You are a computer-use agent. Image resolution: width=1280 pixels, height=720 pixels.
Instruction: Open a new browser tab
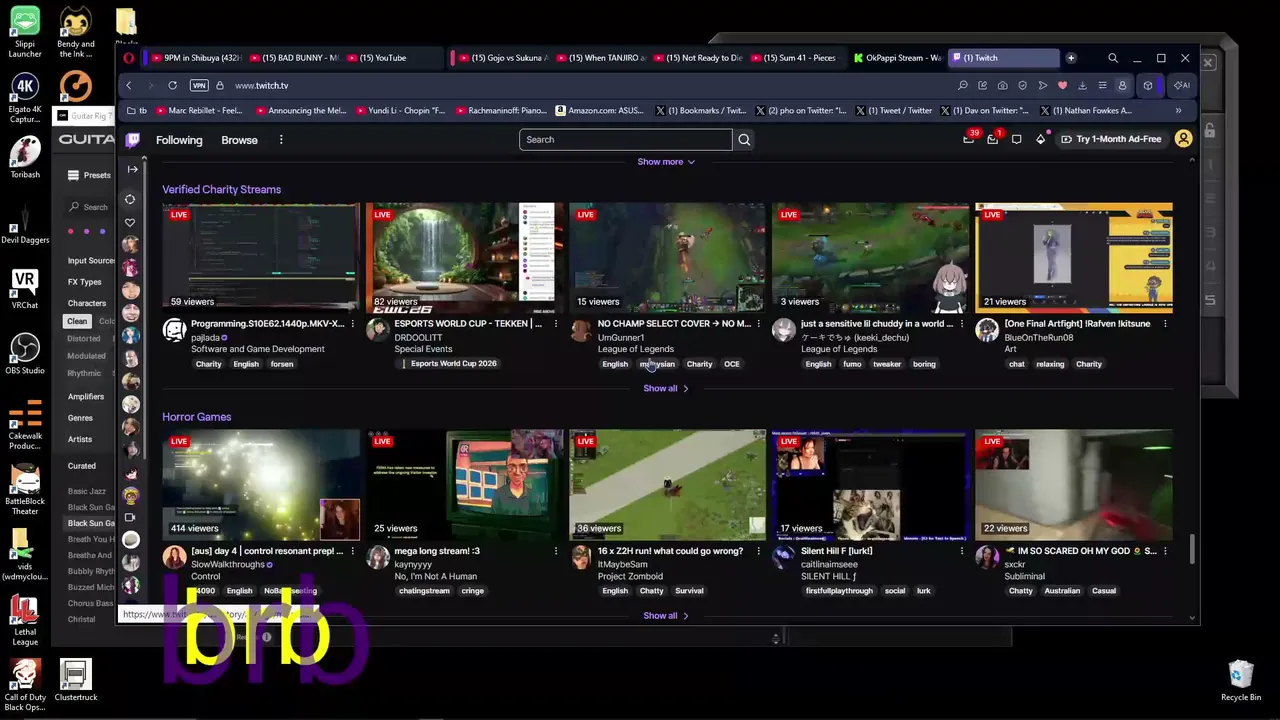(x=1070, y=58)
